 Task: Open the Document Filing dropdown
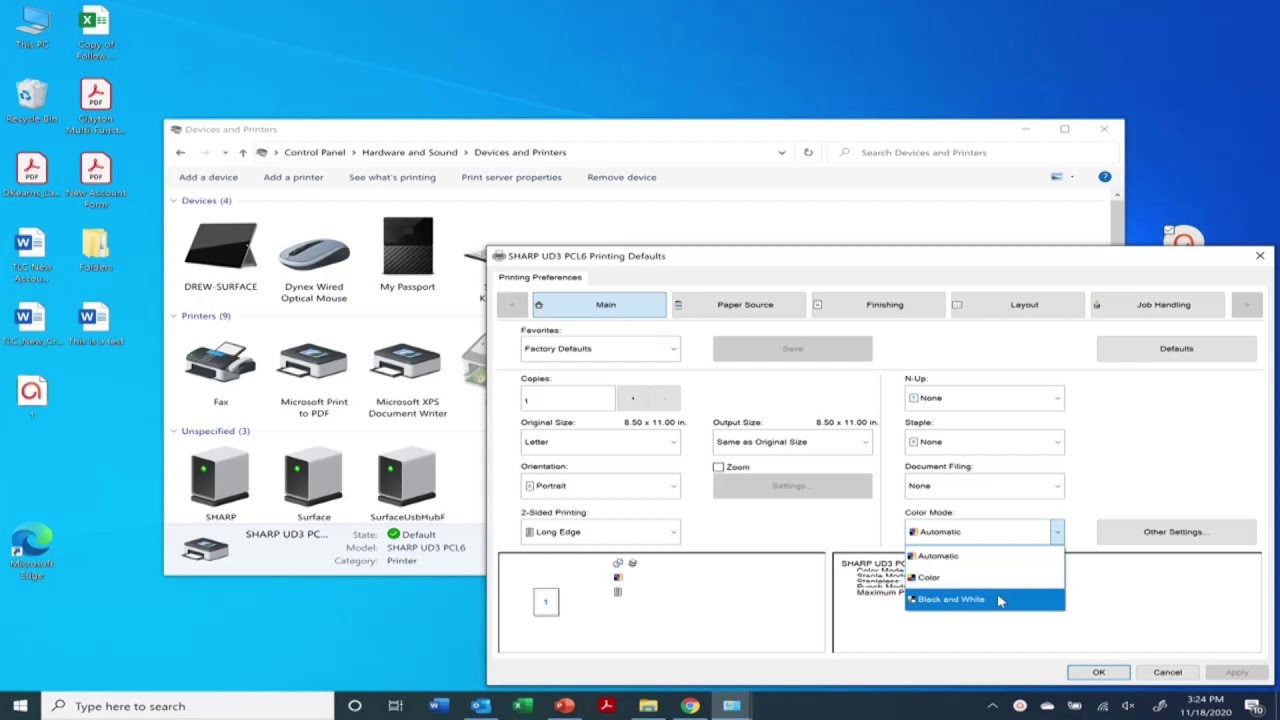(x=984, y=486)
